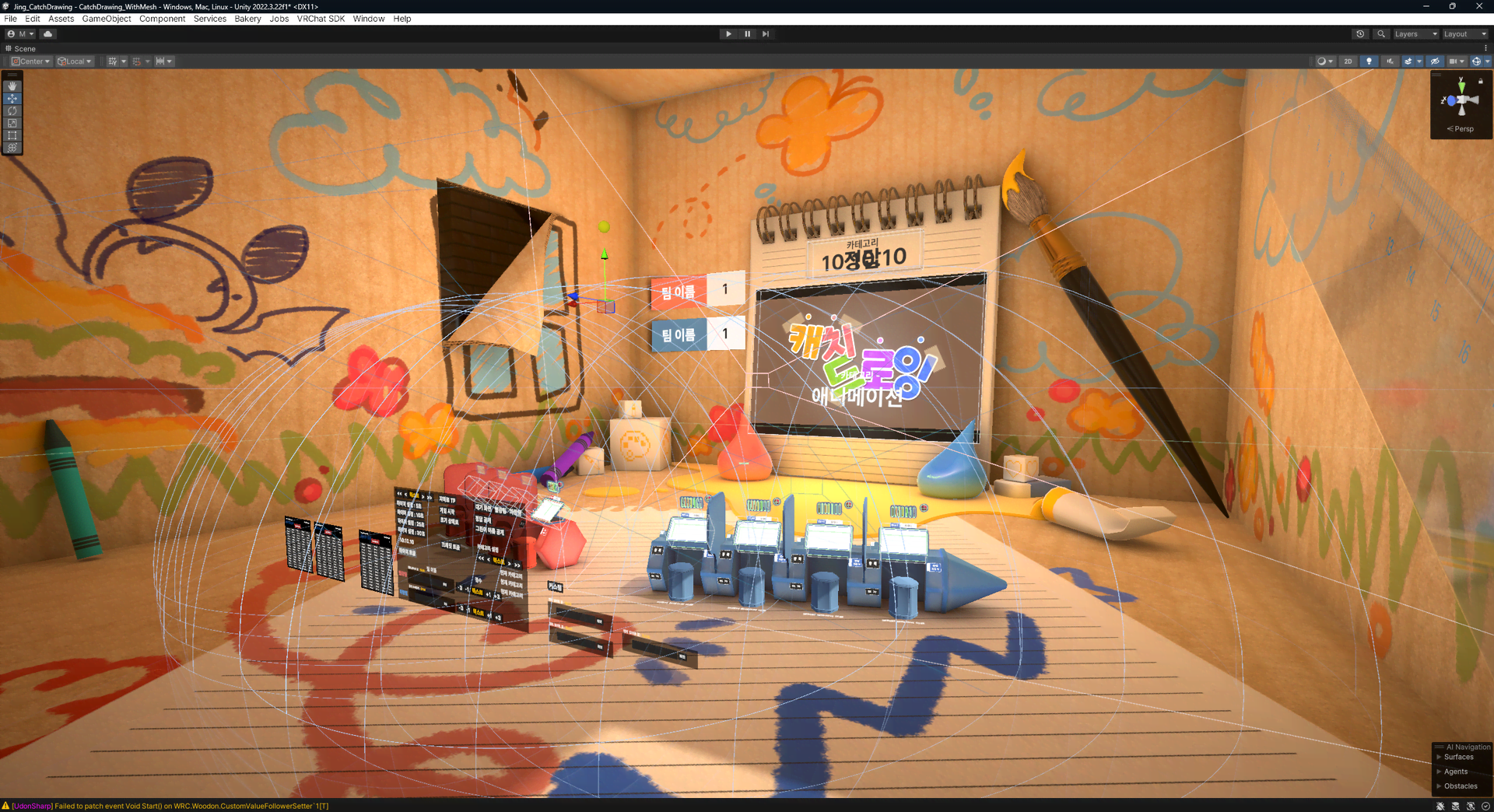Open the Unity Search magnifier

coord(1381,34)
